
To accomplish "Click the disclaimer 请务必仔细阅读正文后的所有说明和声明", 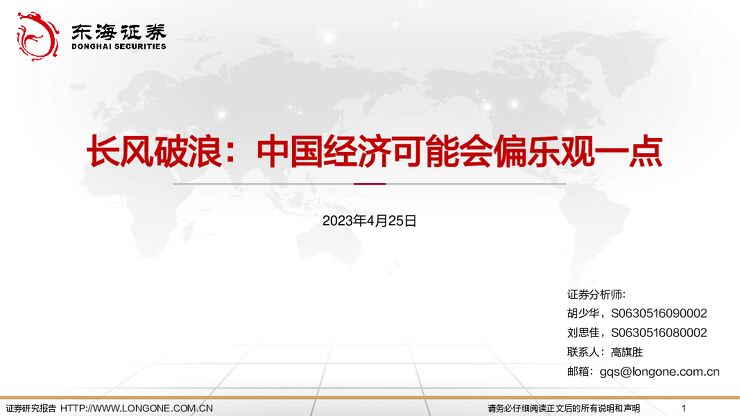I will click(564, 408).
